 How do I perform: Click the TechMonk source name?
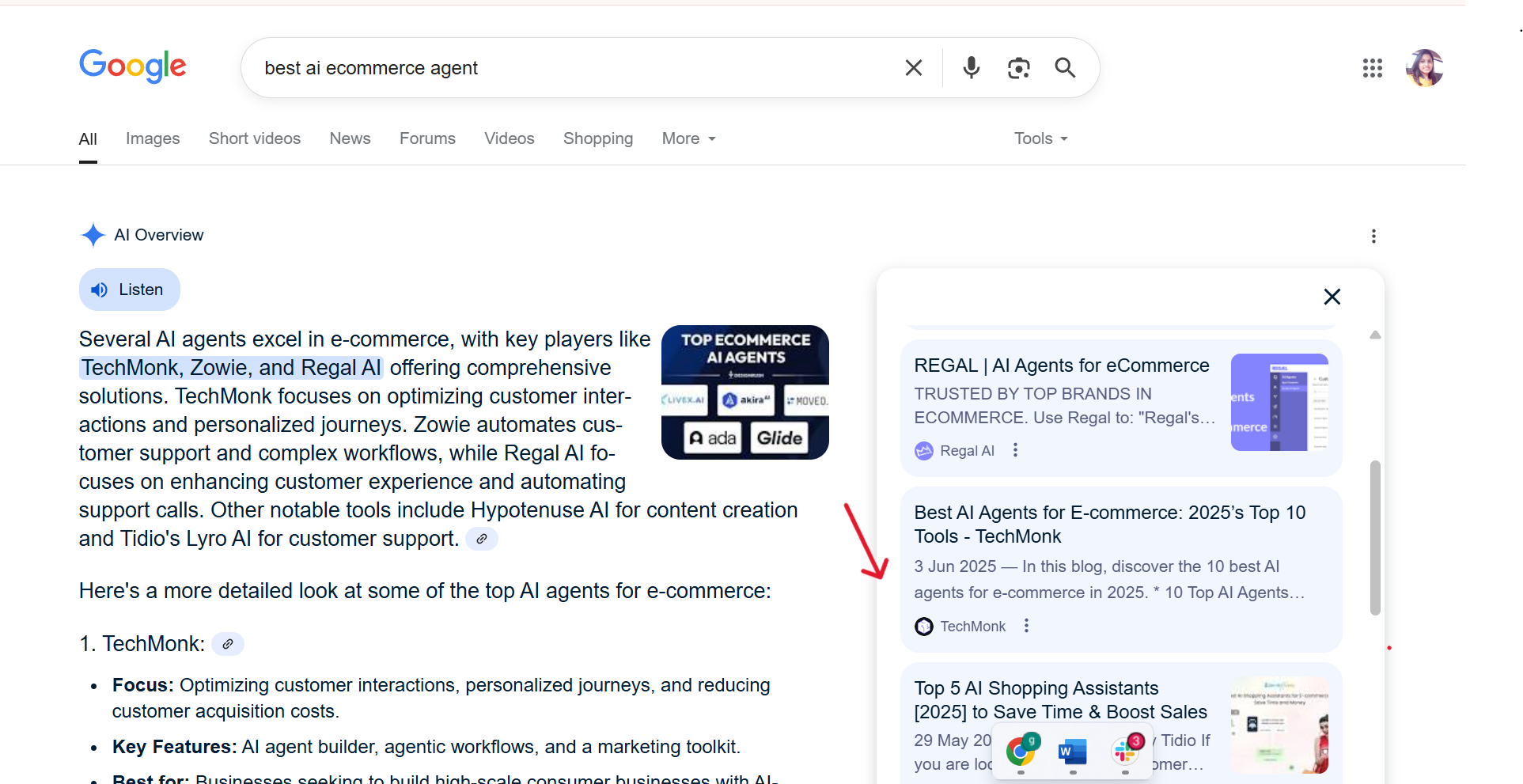click(972, 627)
